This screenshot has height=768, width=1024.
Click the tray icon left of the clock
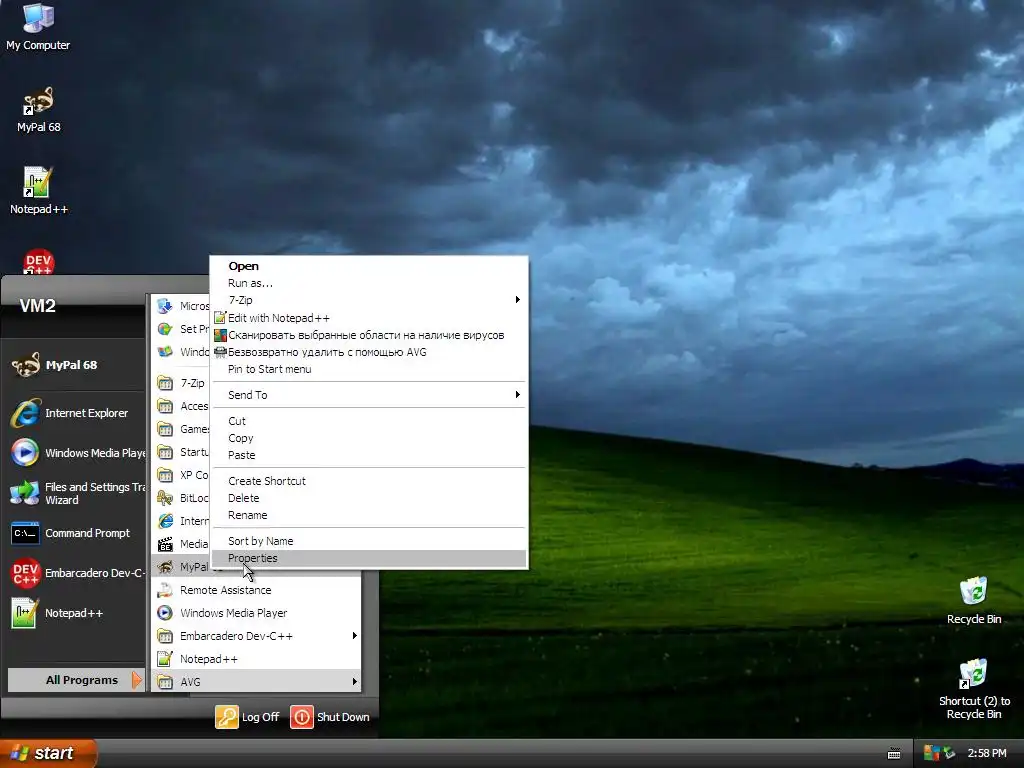pos(949,753)
